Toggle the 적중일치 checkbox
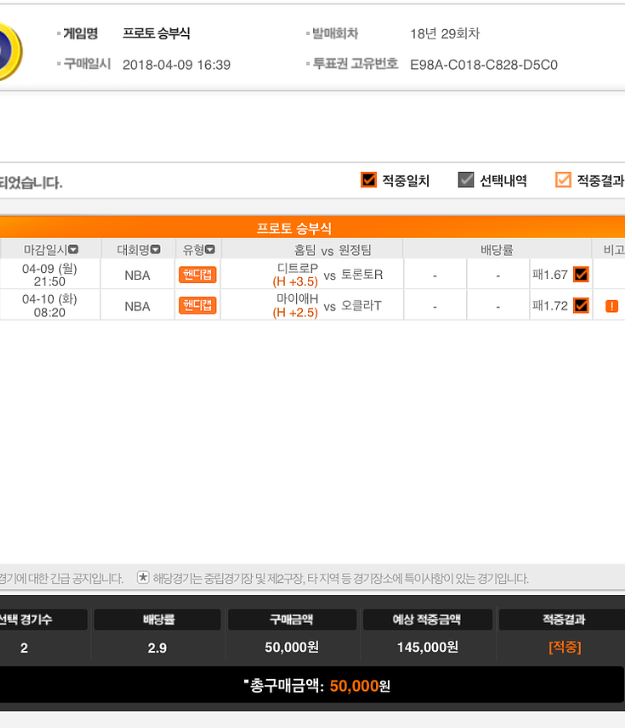 coord(369,180)
